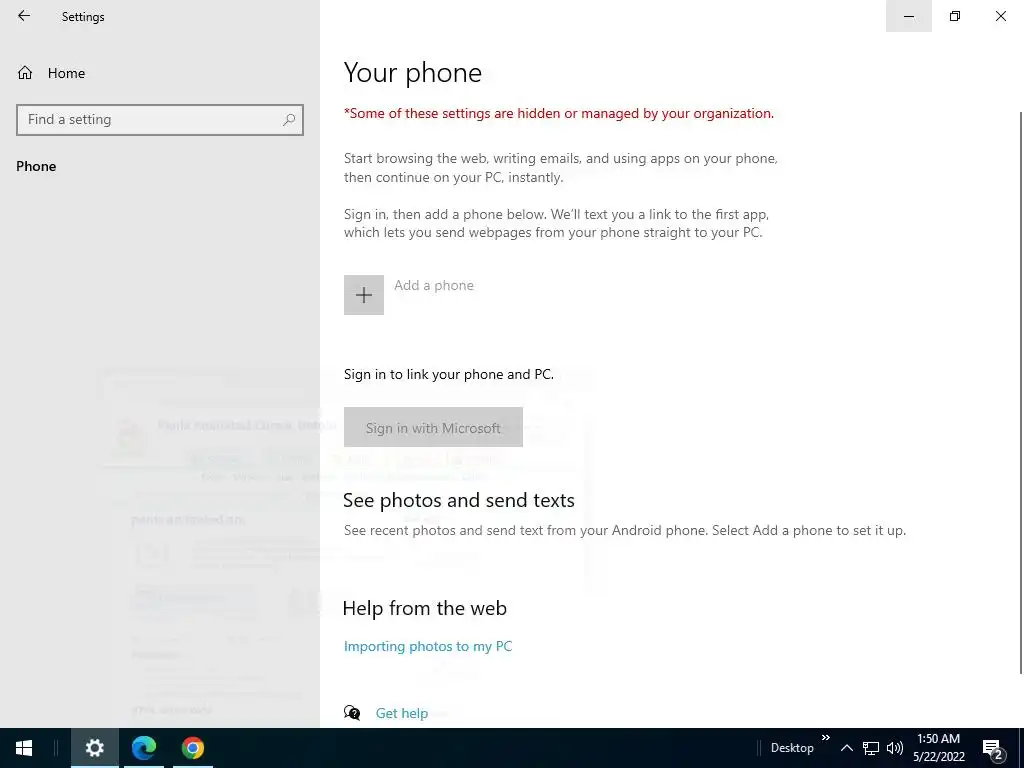Click the red managed by organization notice
Image resolution: width=1024 pixels, height=768 pixels.
pyautogui.click(x=559, y=113)
